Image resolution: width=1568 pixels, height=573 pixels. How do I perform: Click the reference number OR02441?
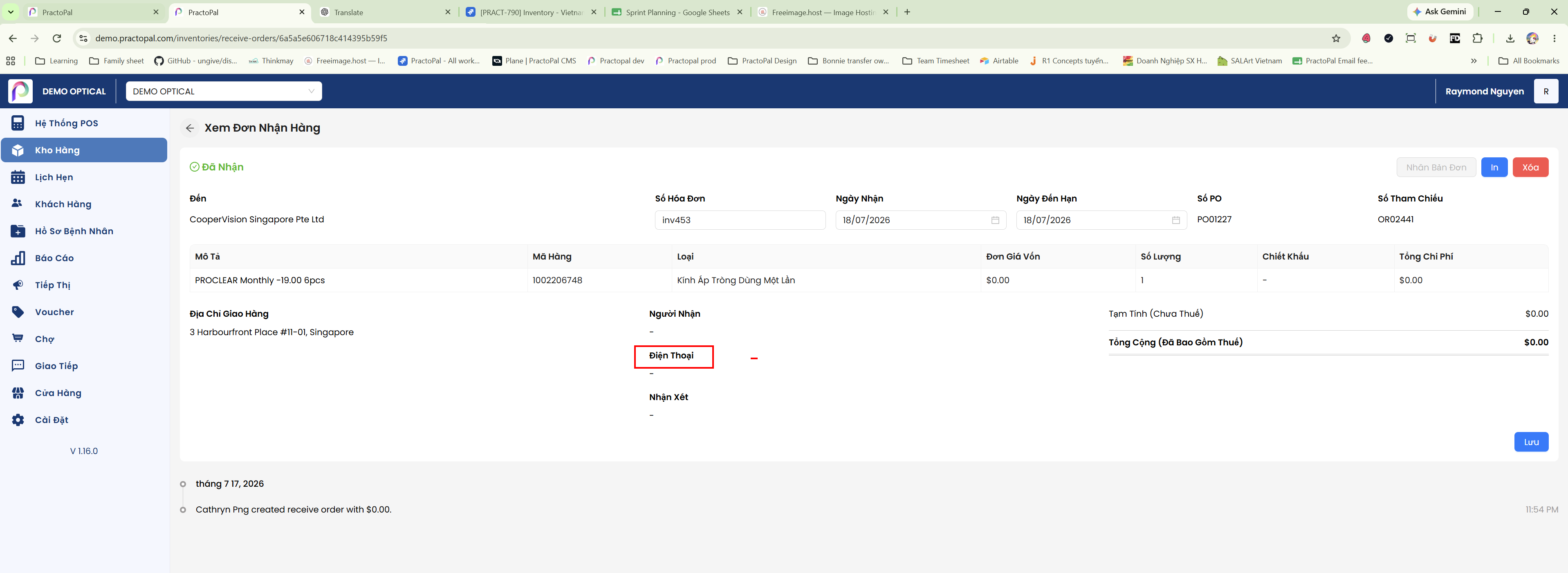pyautogui.click(x=1396, y=219)
